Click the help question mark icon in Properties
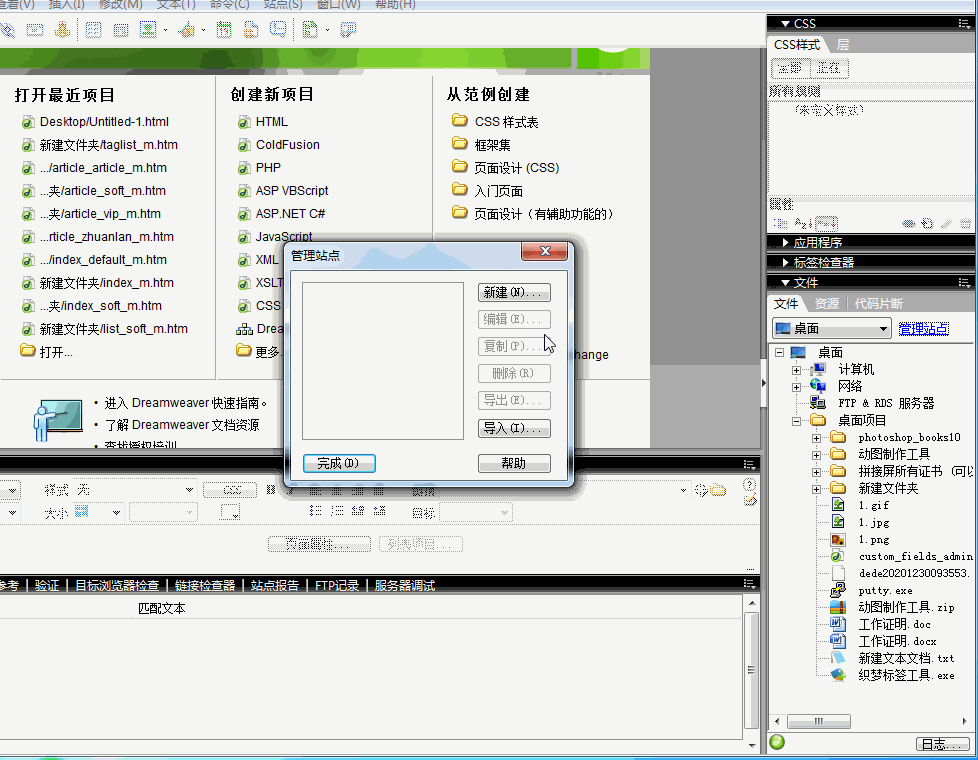This screenshot has height=760, width=978. [749, 484]
